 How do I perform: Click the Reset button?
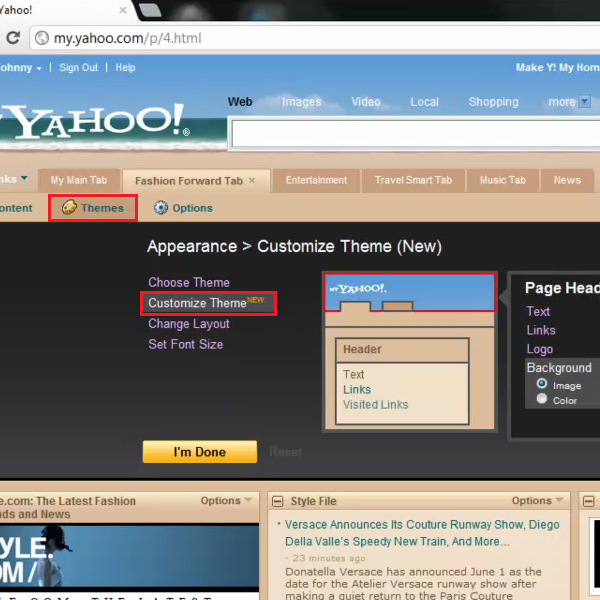(285, 452)
